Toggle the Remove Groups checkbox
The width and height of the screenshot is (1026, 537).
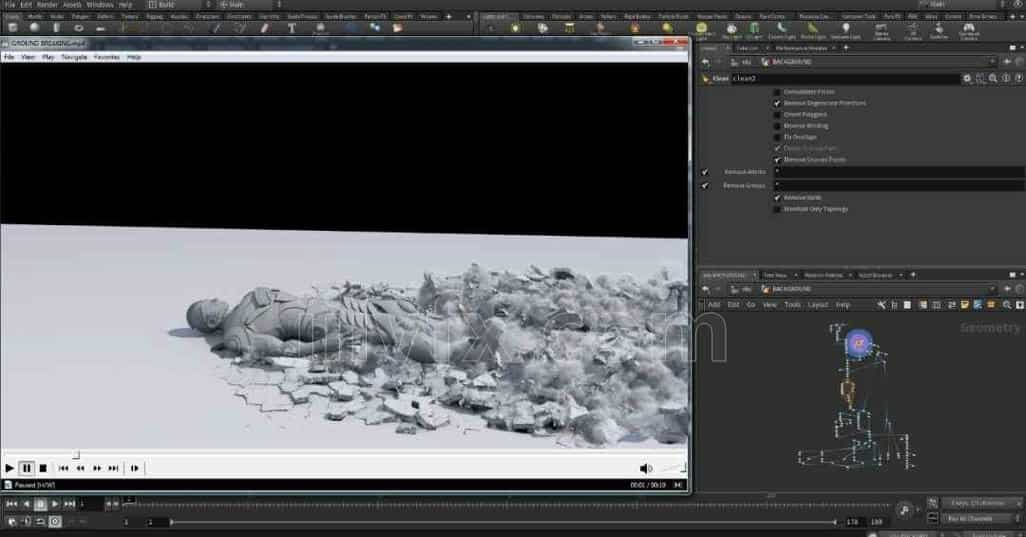[x=705, y=186]
